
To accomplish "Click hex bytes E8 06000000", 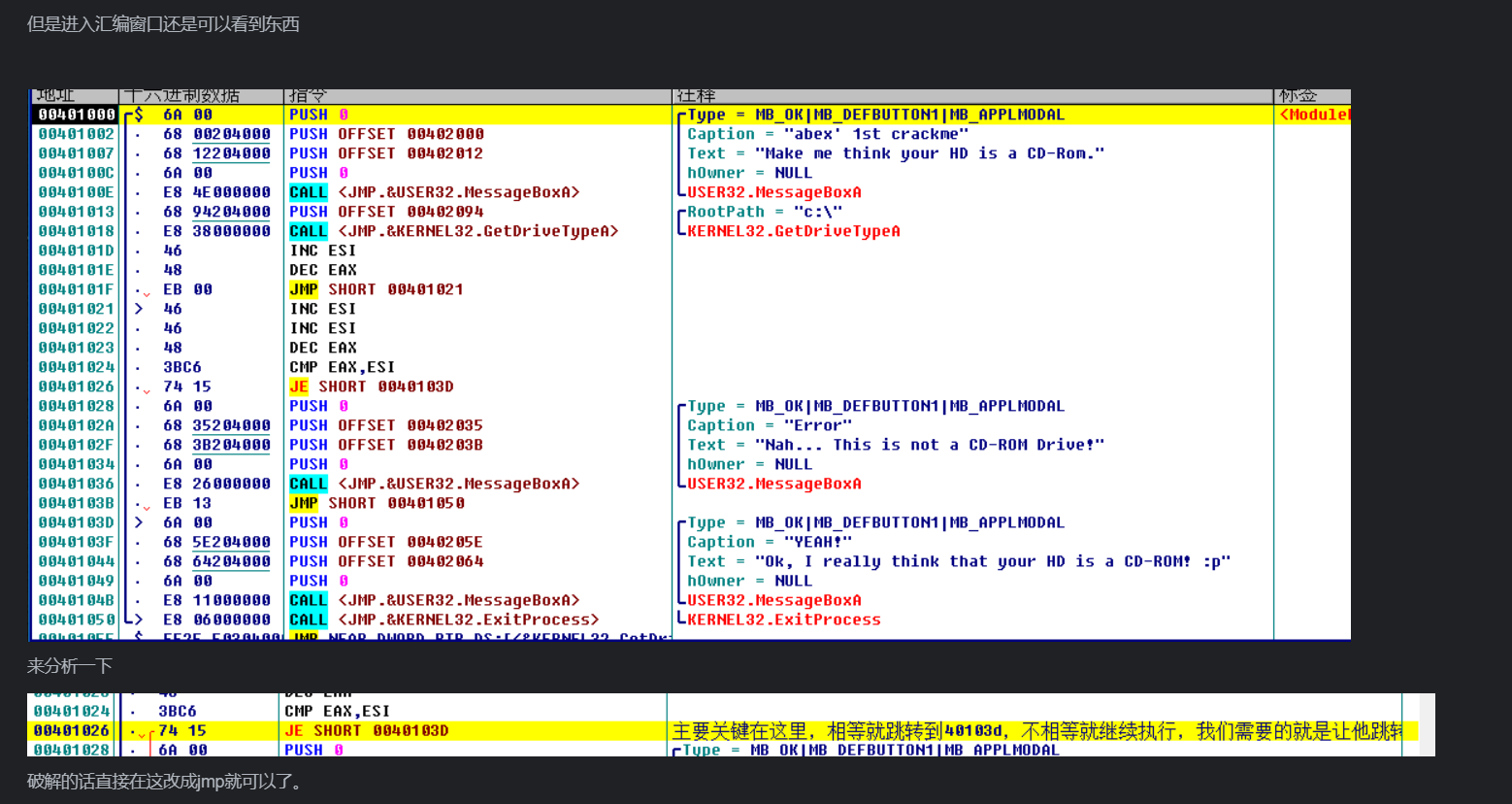I will [x=216, y=620].
